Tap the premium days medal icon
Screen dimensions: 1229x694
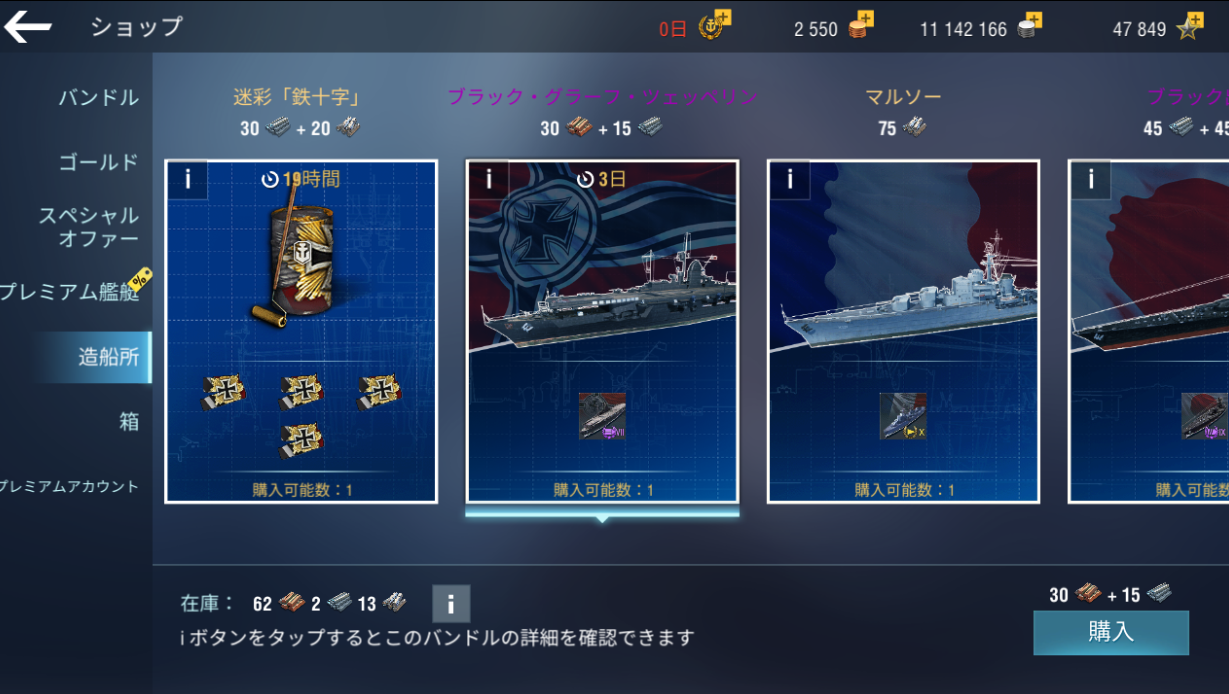715,26
